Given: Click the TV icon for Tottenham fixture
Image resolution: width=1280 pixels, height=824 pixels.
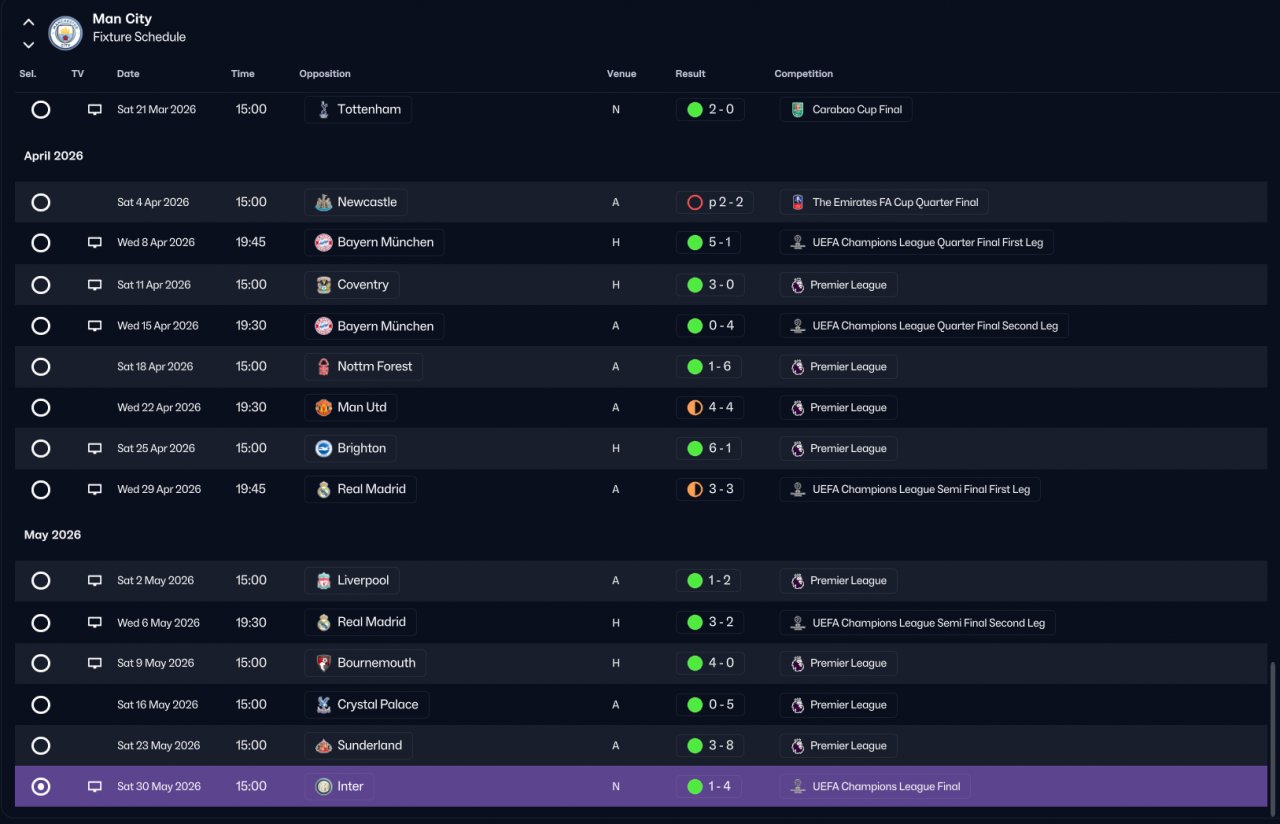Looking at the screenshot, I should (95, 110).
